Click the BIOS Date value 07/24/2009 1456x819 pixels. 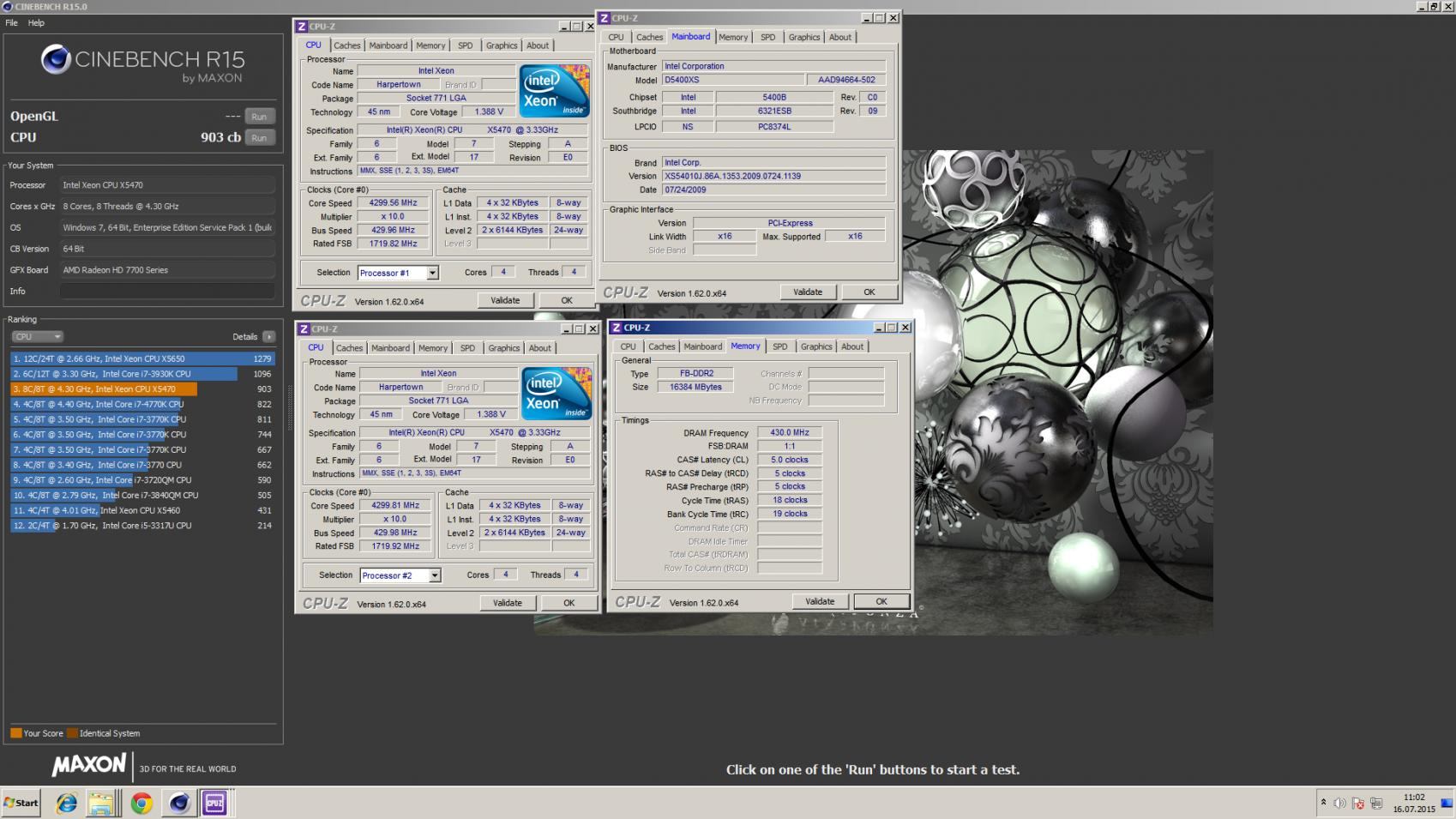coord(773,190)
